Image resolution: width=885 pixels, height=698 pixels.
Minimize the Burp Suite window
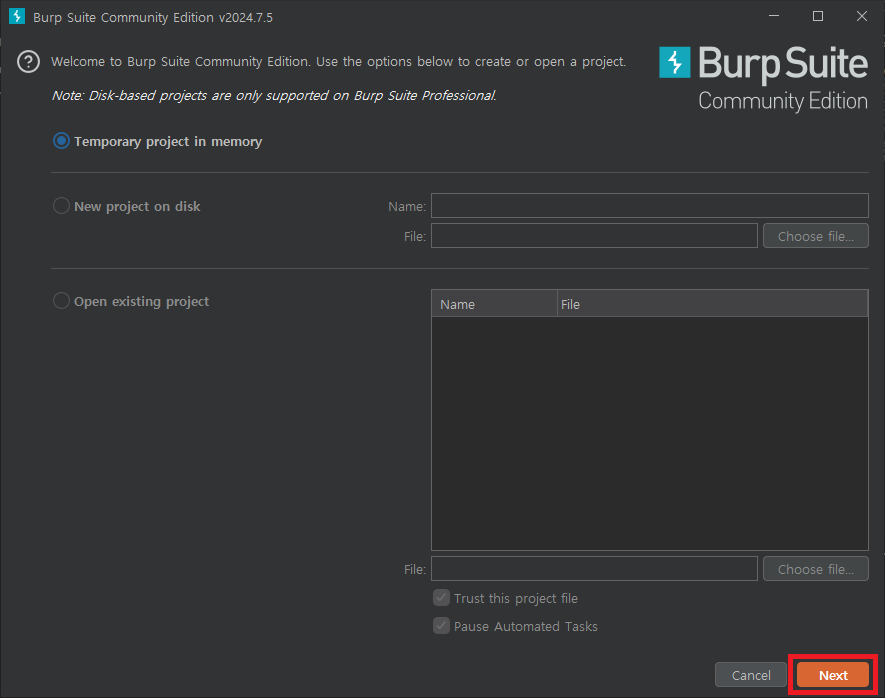click(x=774, y=16)
